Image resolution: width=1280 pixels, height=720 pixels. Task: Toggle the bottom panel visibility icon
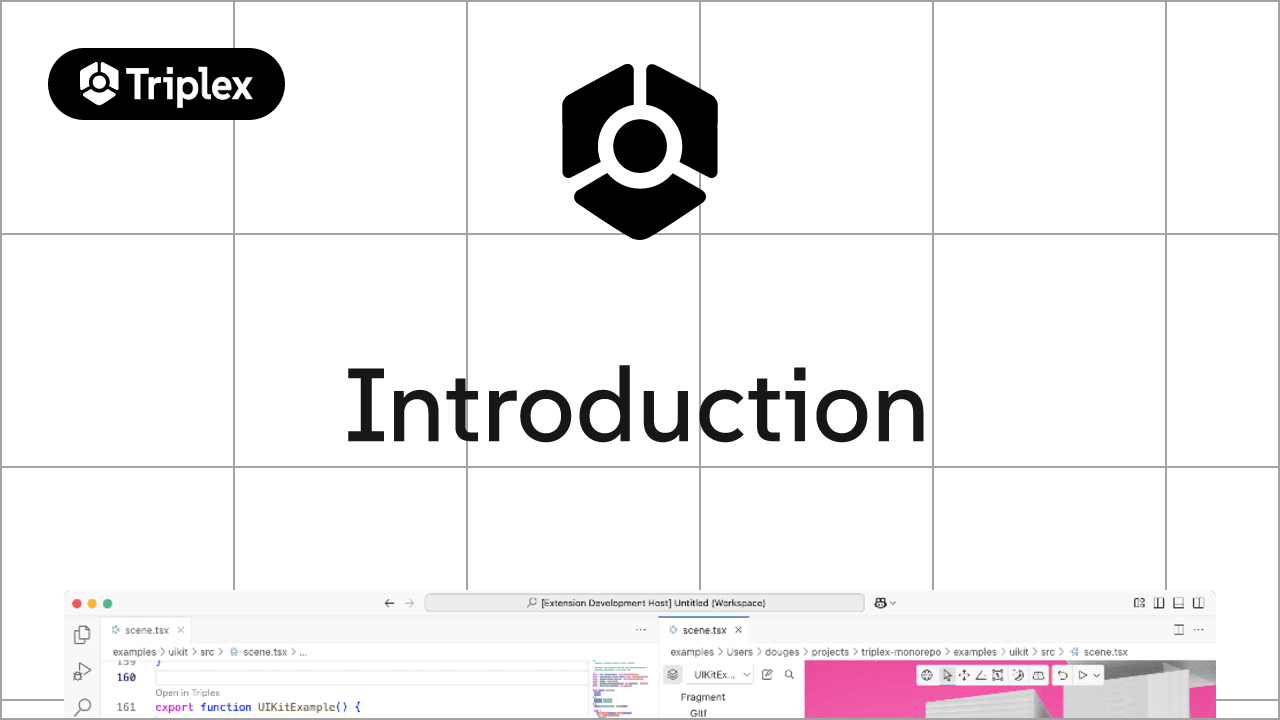pos(1179,603)
